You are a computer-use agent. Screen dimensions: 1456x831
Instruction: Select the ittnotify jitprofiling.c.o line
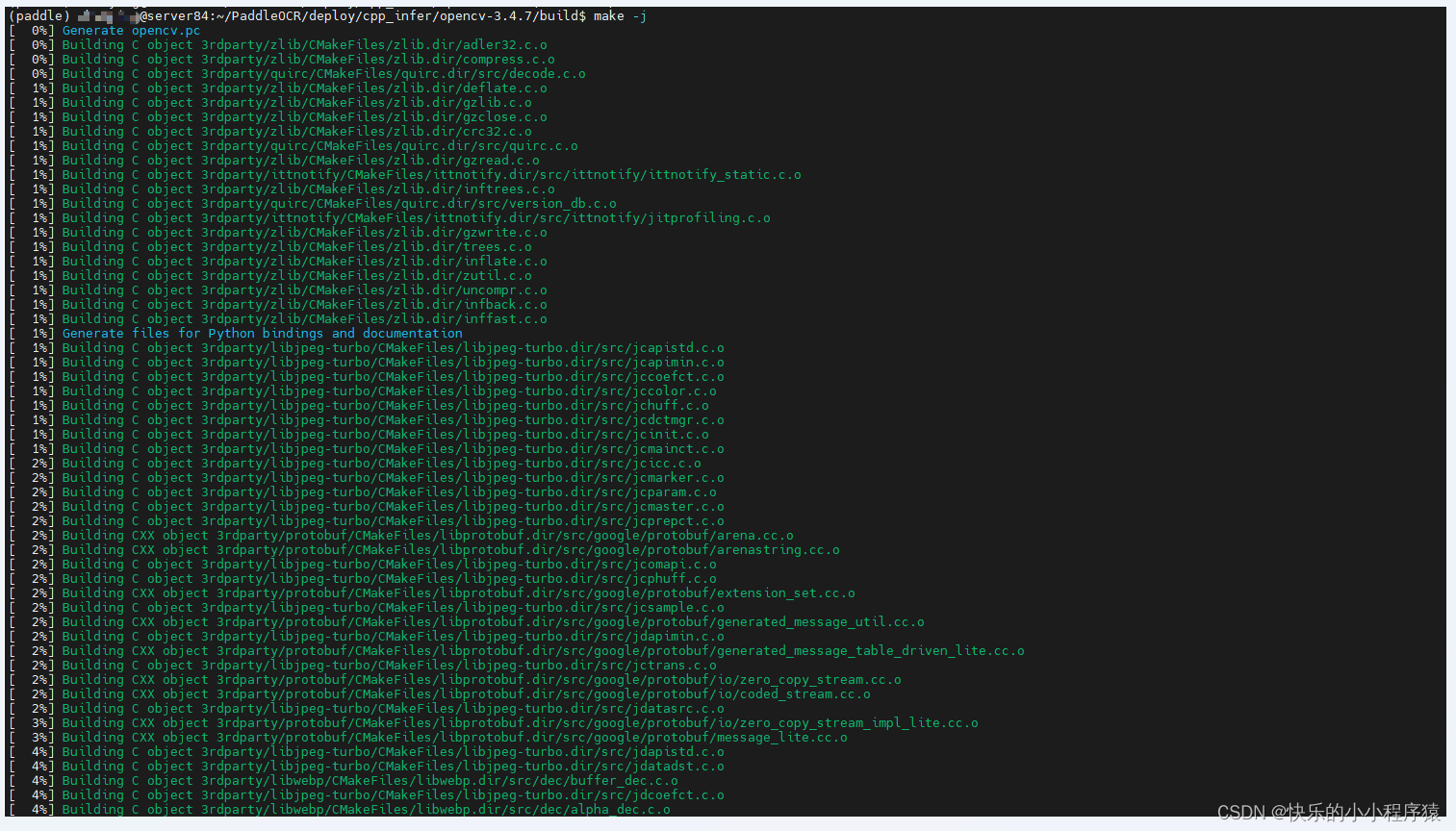[x=390, y=217]
